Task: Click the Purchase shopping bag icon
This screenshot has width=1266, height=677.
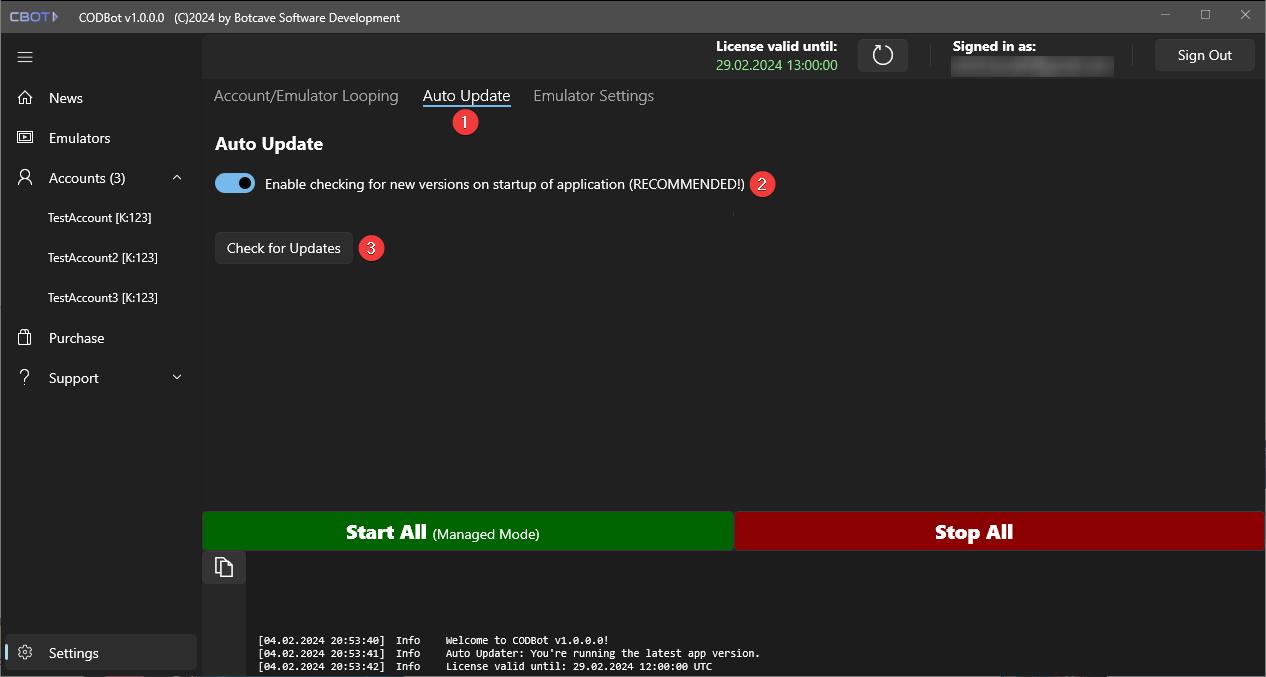Action: [26, 338]
